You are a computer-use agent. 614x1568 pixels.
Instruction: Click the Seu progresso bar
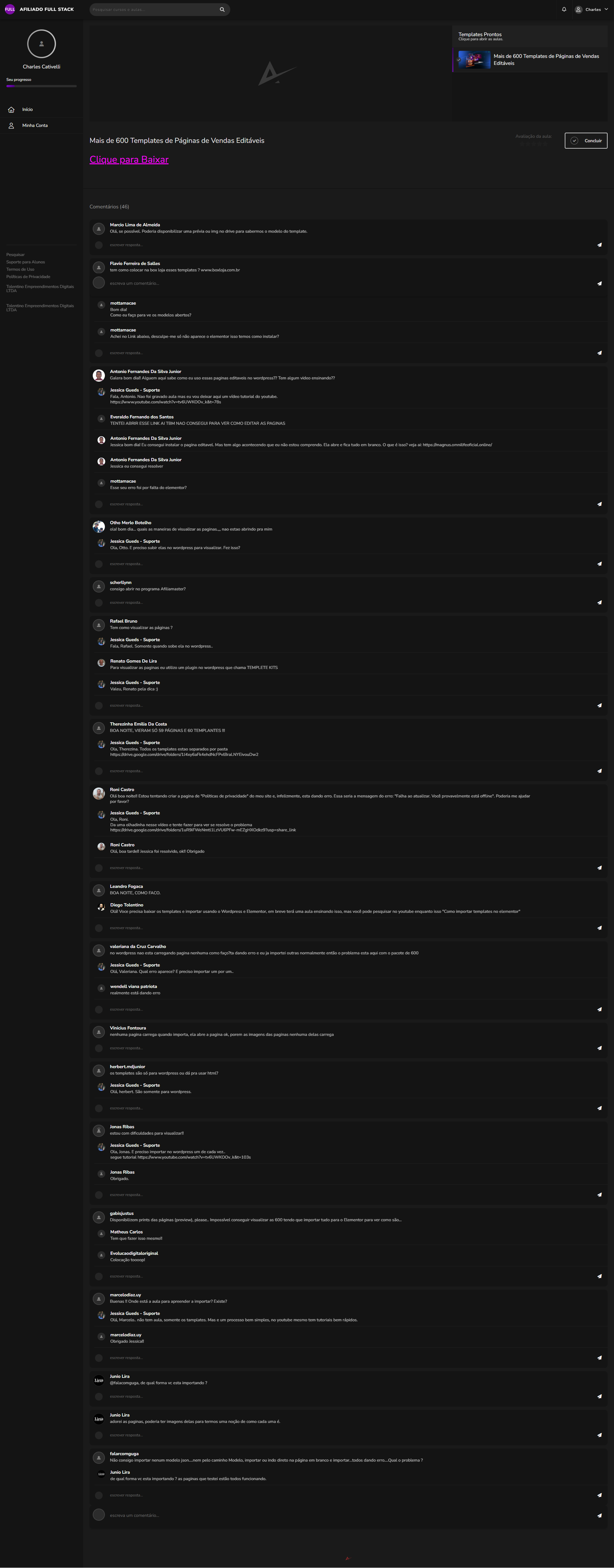point(42,86)
